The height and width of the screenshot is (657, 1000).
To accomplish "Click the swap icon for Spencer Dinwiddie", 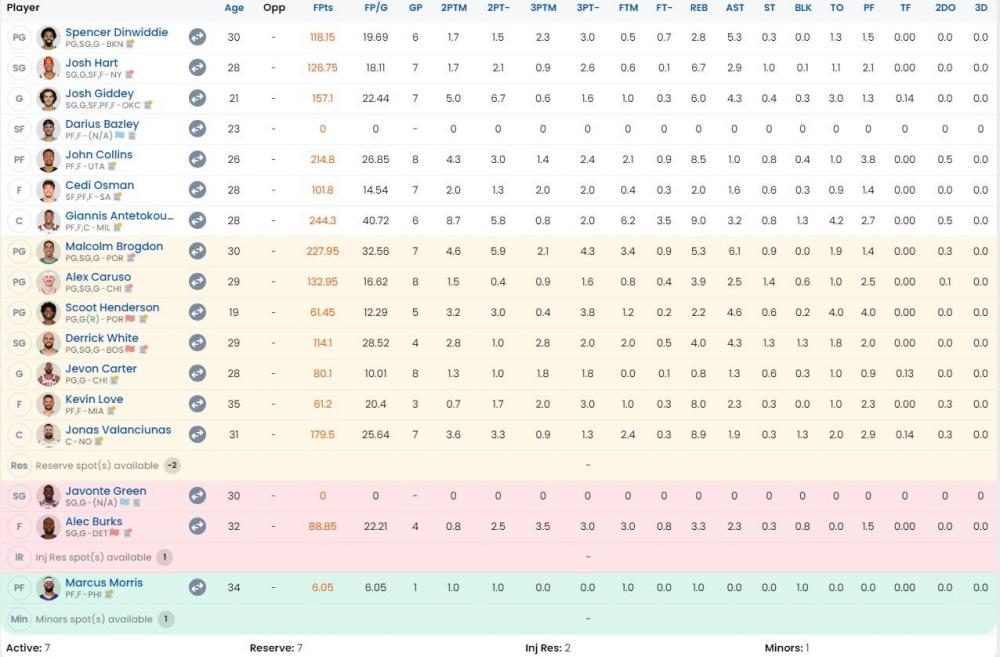I will click(197, 38).
